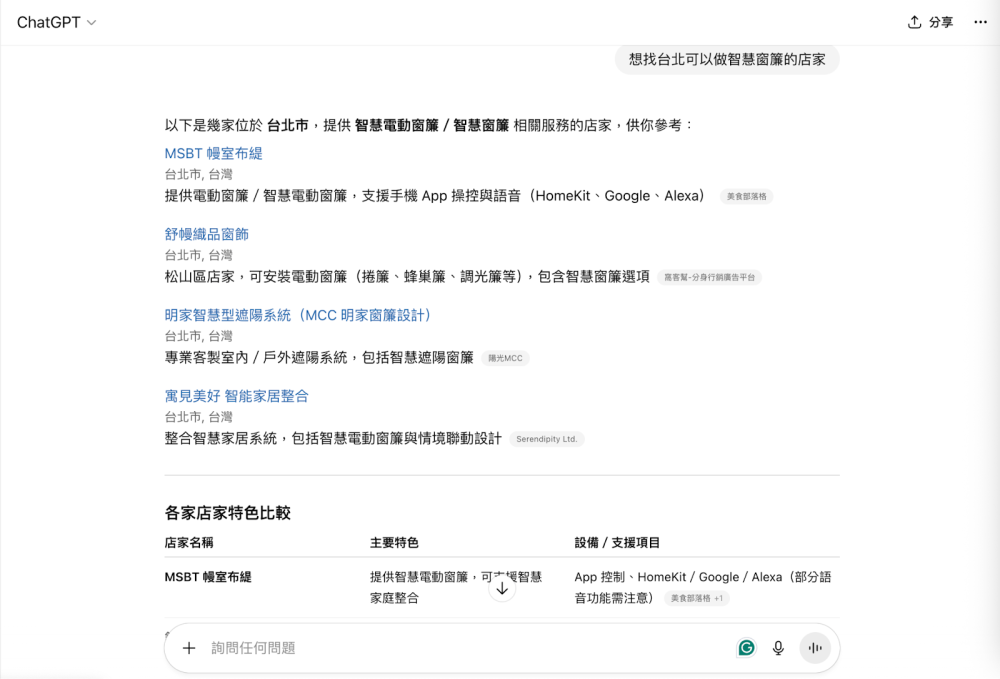Click the share upload icon
The width and height of the screenshot is (1000, 679).
coord(914,22)
